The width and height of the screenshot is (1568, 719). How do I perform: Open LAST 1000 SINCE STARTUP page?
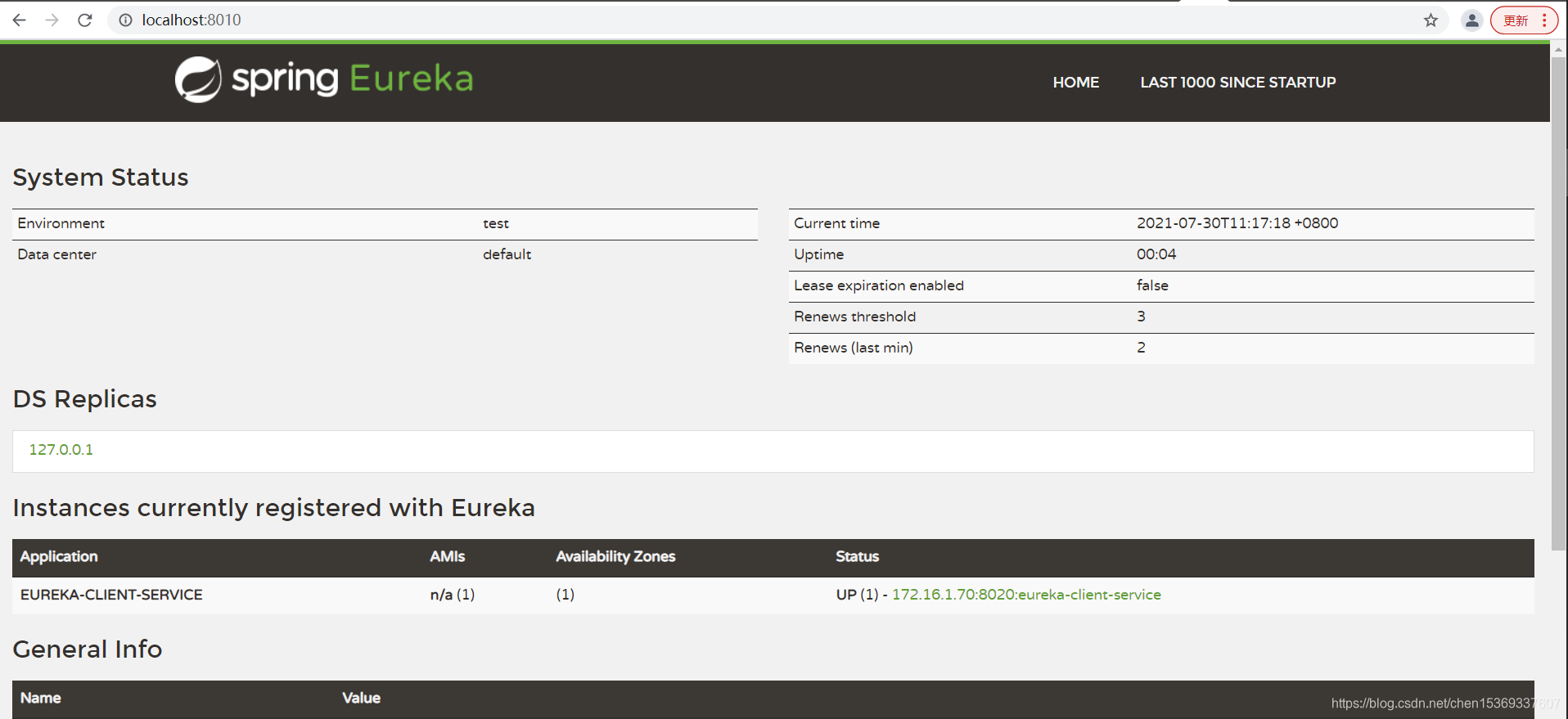[x=1237, y=82]
